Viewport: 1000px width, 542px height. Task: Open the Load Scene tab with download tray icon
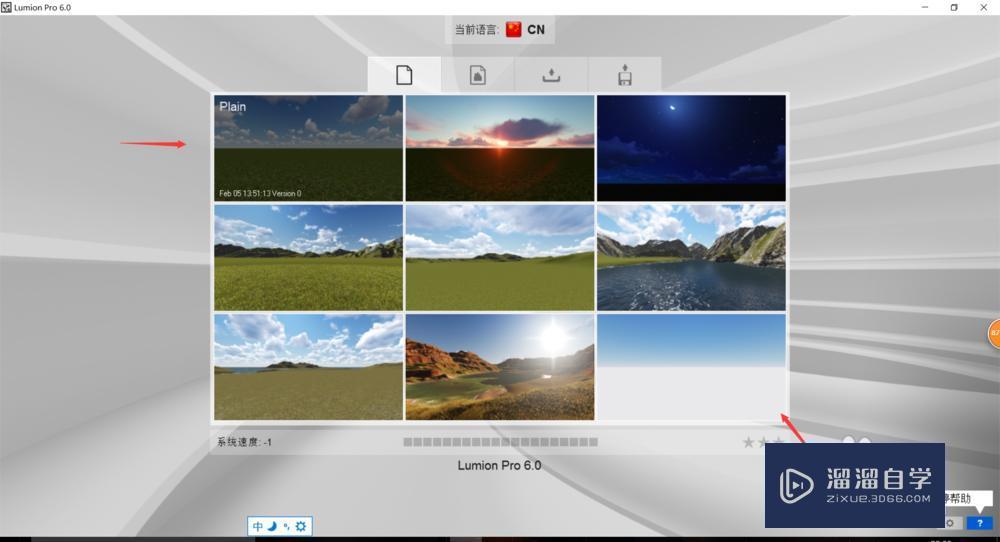(x=551, y=75)
